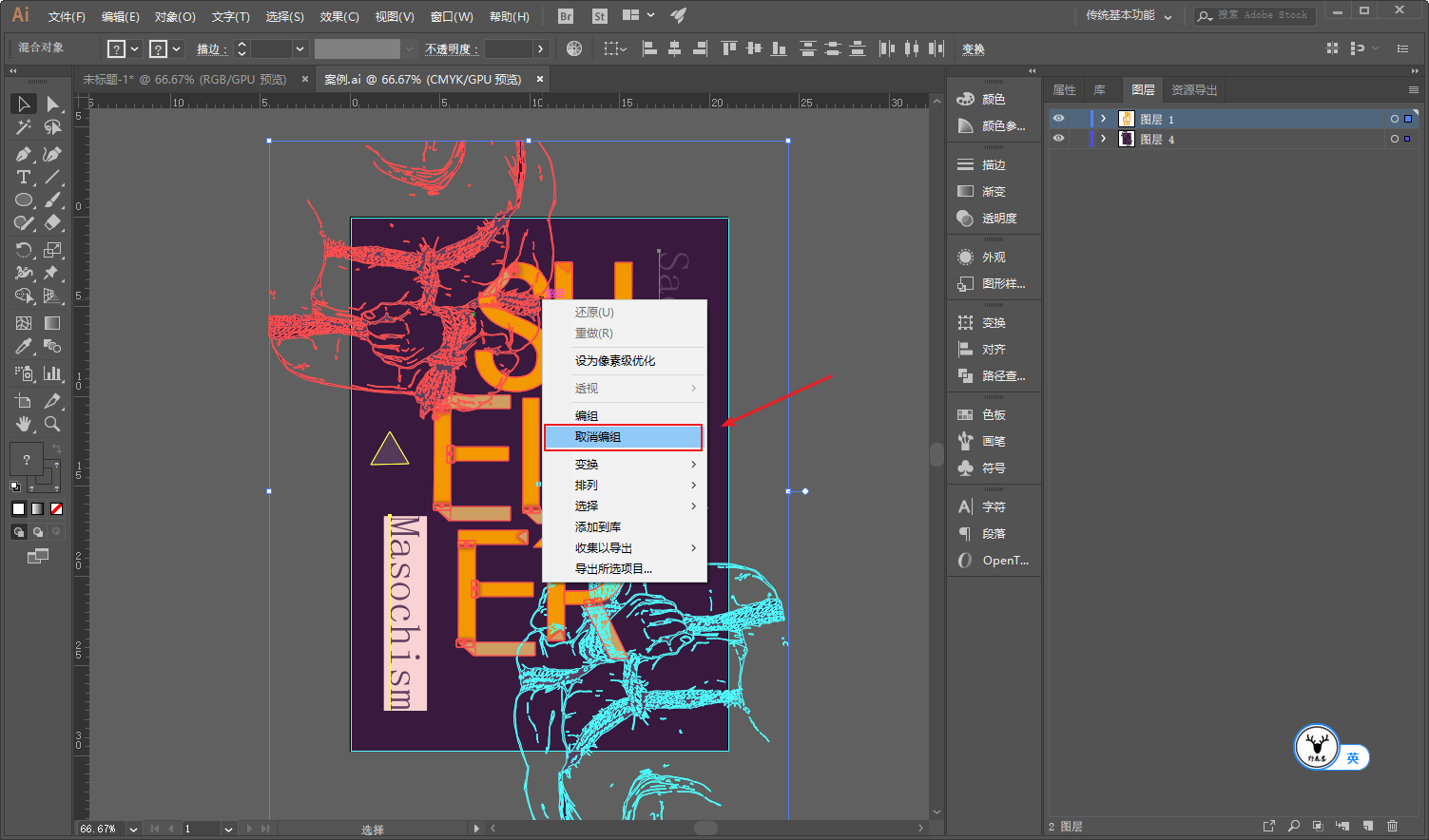Viewport: 1429px width, 840px height.
Task: Open the 文件(F) menu
Action: point(67,16)
